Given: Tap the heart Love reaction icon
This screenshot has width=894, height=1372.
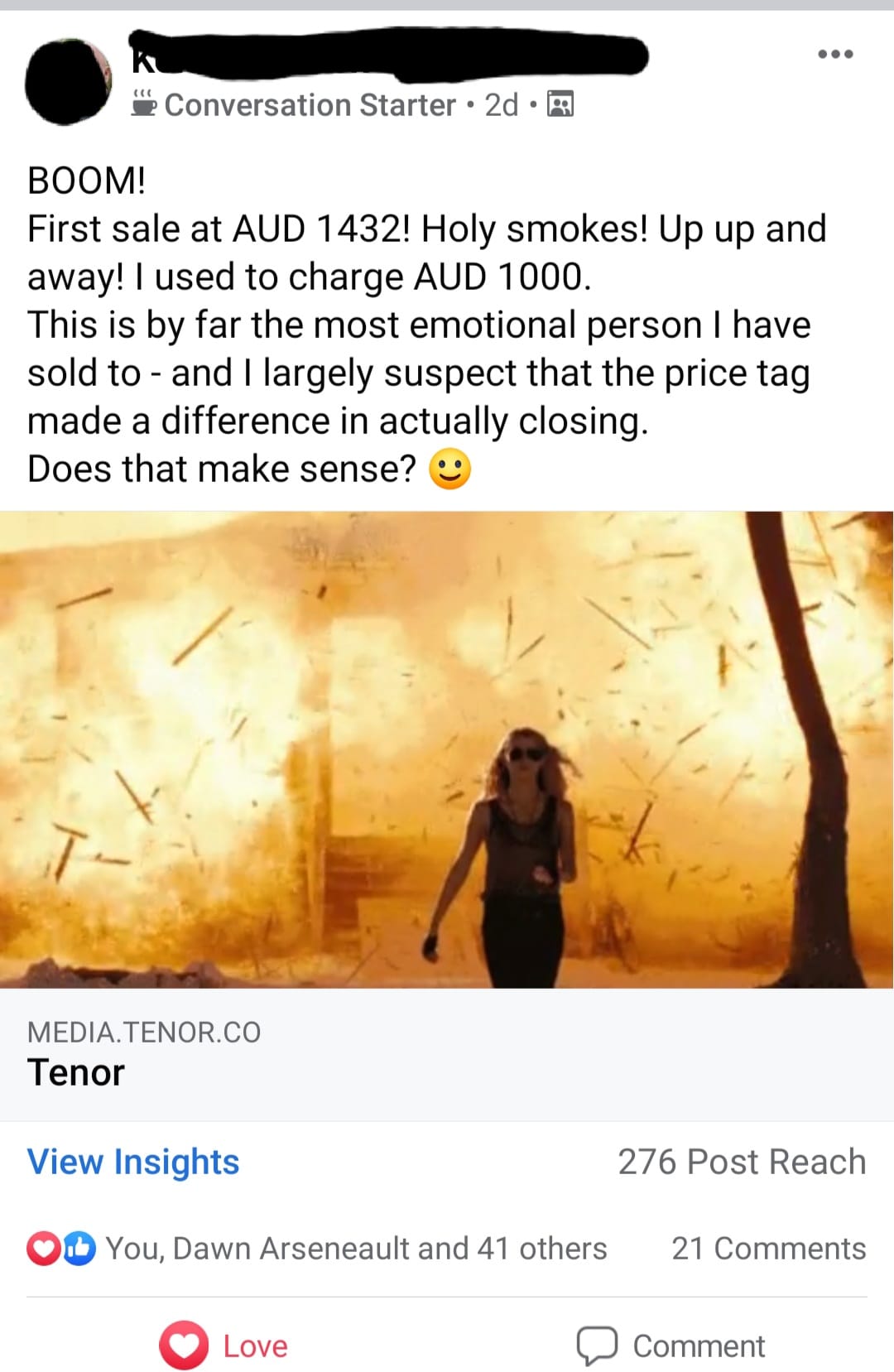Looking at the screenshot, I should tap(184, 1346).
